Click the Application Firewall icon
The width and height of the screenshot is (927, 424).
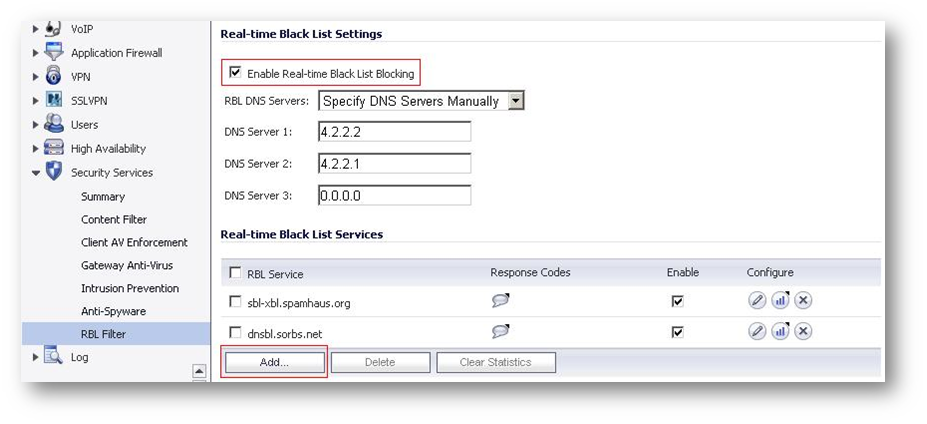click(54, 52)
